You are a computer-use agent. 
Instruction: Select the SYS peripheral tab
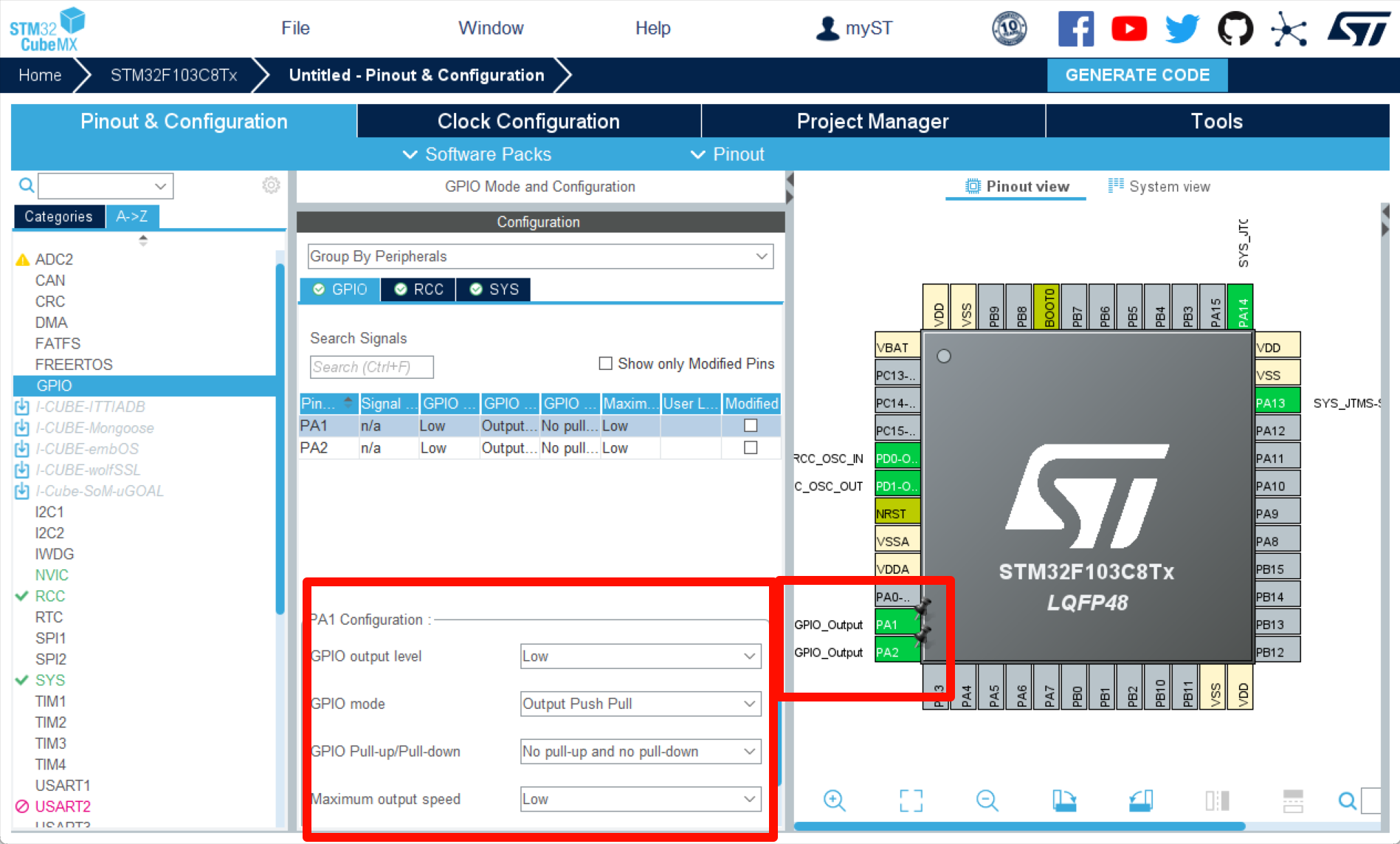click(x=494, y=289)
